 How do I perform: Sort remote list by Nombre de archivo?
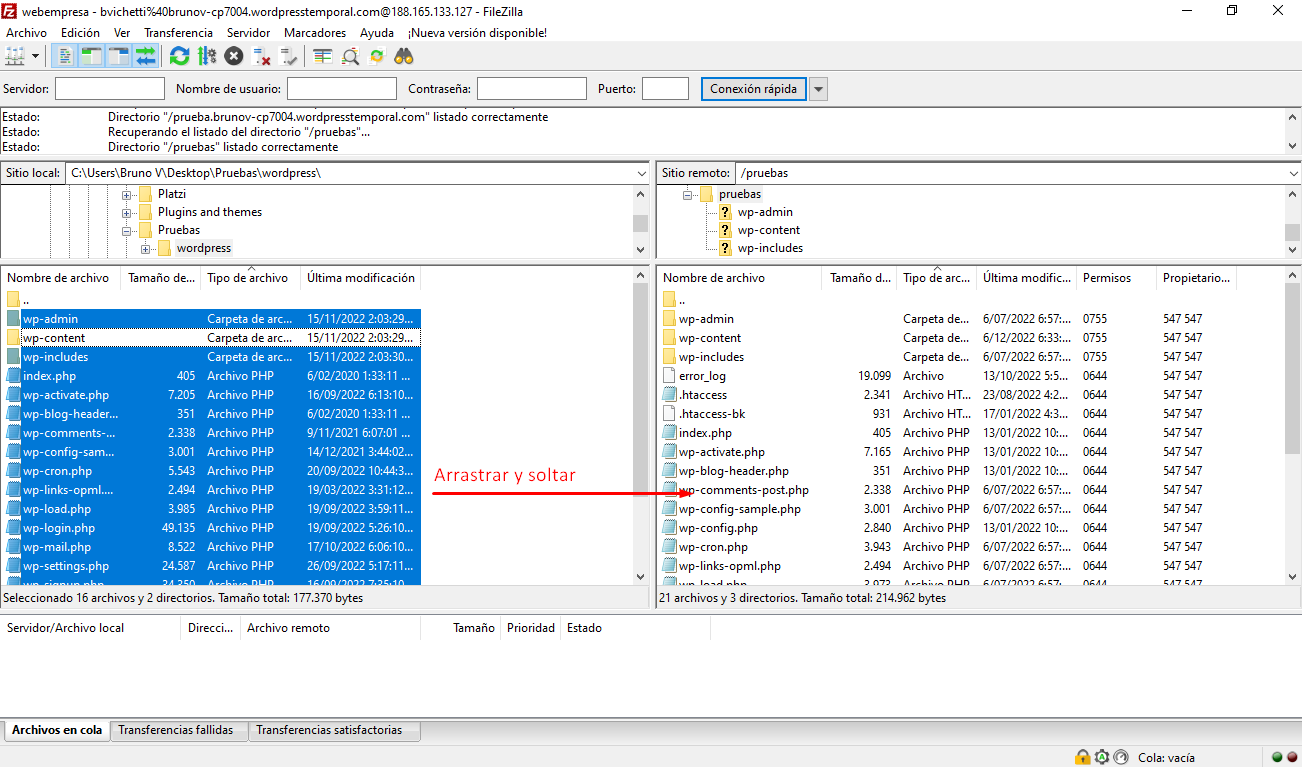[739, 278]
